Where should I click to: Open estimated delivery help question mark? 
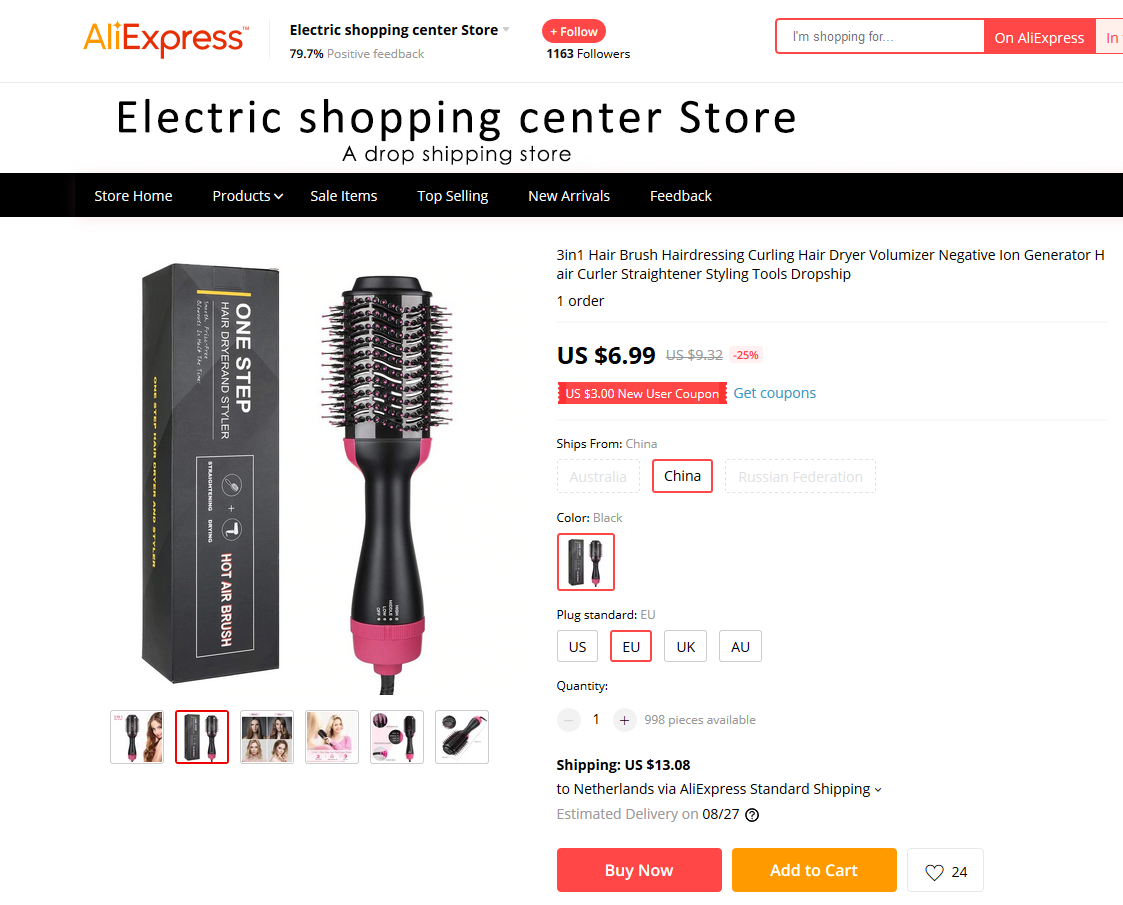click(x=752, y=815)
